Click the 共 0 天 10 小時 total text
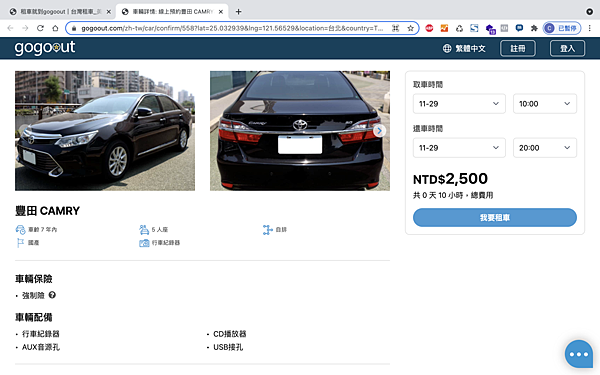The width and height of the screenshot is (600, 375). coord(453,196)
